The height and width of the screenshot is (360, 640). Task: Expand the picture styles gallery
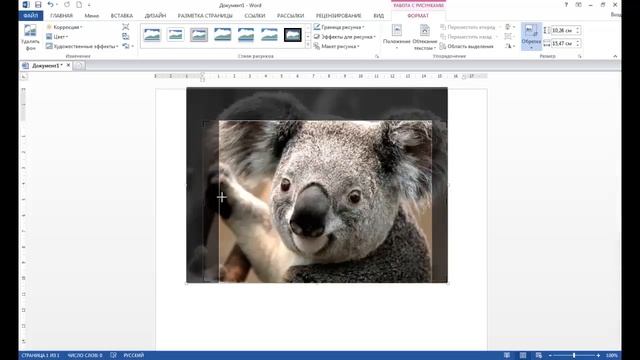click(x=308, y=44)
